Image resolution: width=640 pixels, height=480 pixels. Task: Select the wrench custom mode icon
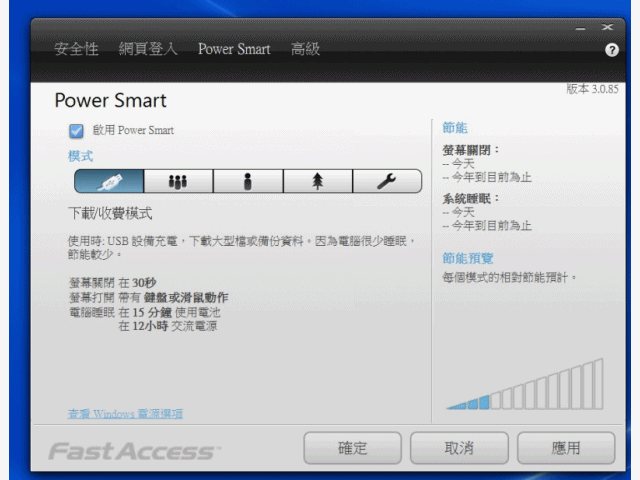click(x=387, y=181)
